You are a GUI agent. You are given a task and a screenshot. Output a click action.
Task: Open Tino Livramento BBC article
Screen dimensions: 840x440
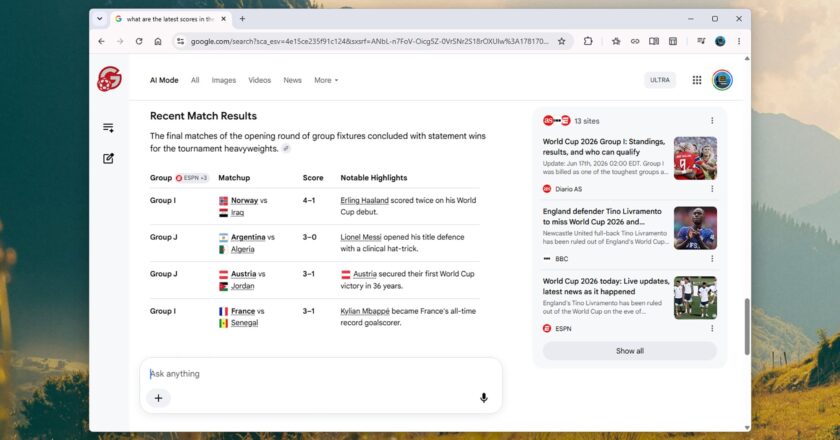point(602,217)
